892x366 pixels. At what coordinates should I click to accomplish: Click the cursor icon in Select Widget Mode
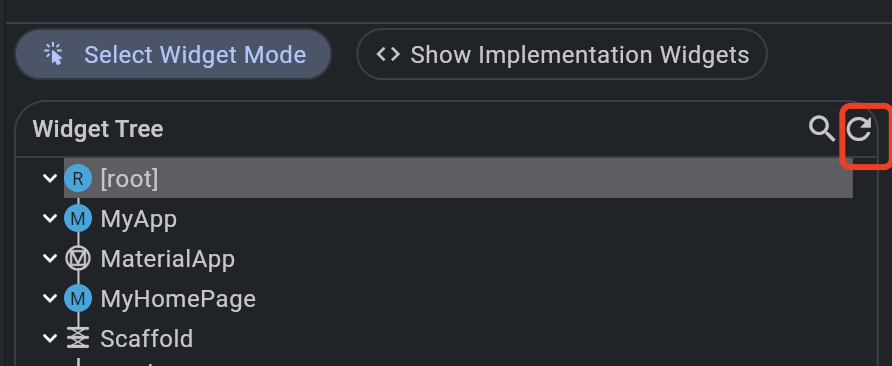click(x=53, y=55)
